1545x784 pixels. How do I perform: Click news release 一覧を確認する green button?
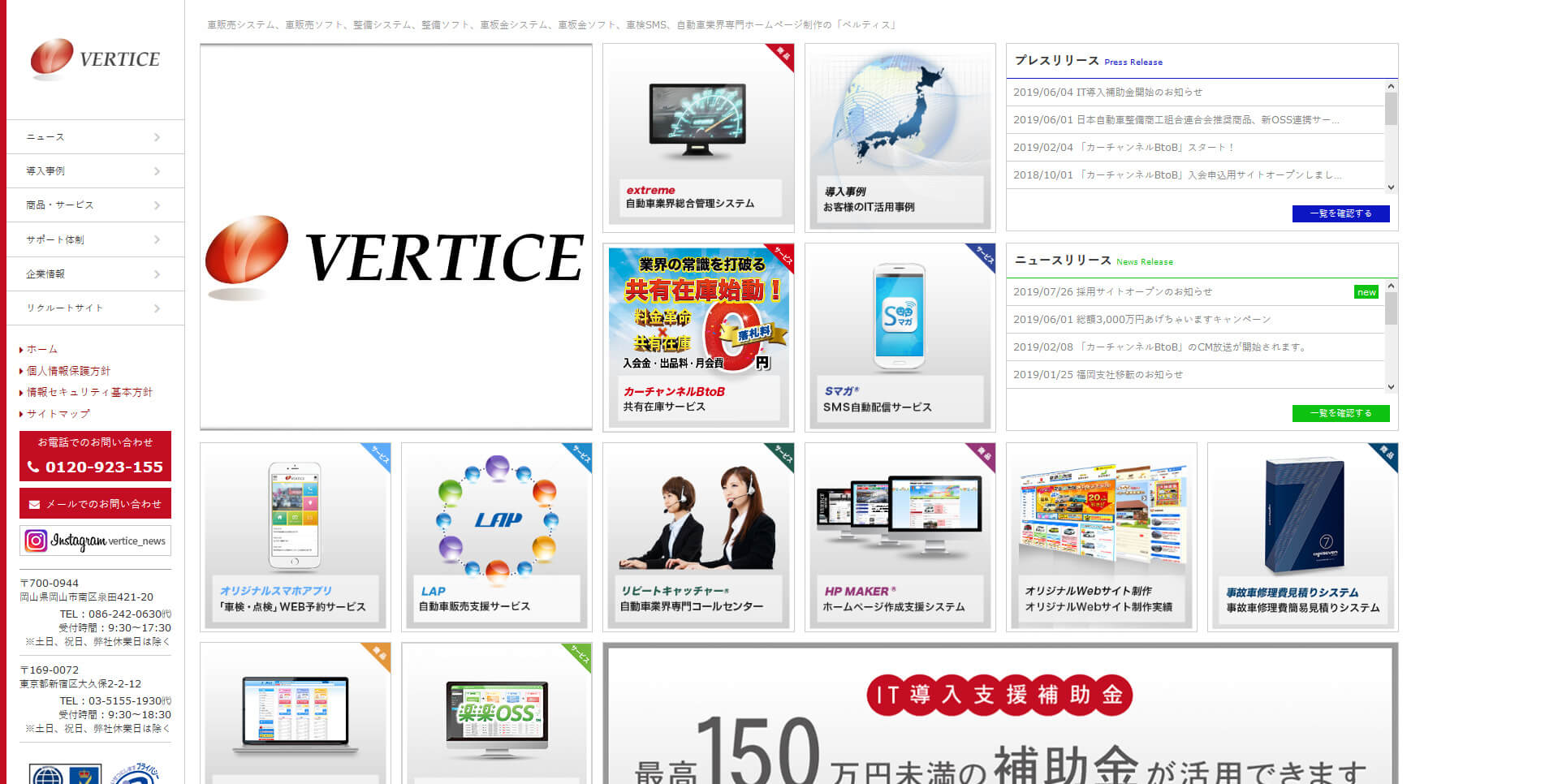[x=1340, y=413]
